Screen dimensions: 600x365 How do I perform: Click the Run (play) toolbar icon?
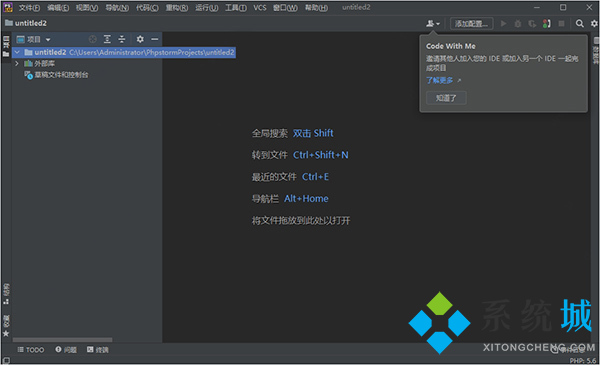[x=504, y=24]
